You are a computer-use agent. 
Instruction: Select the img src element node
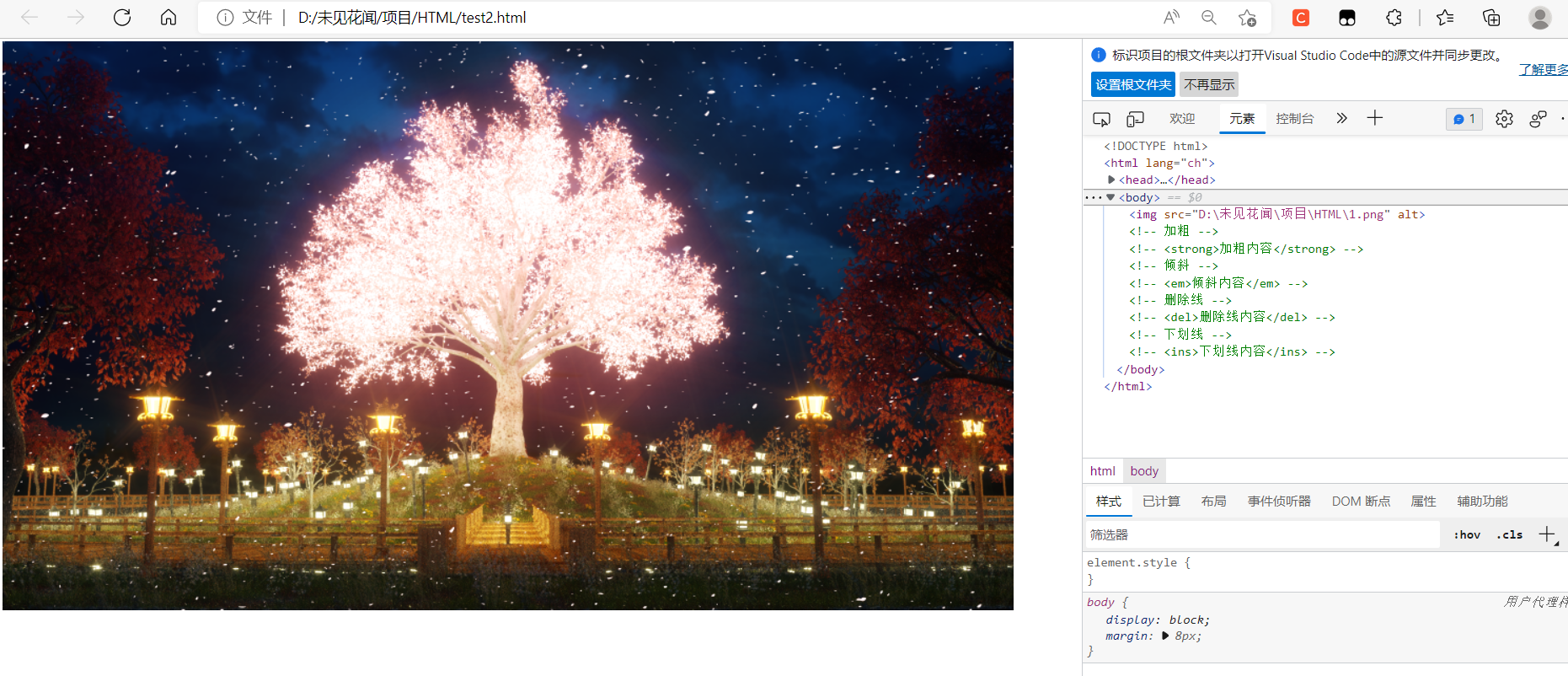(1276, 214)
